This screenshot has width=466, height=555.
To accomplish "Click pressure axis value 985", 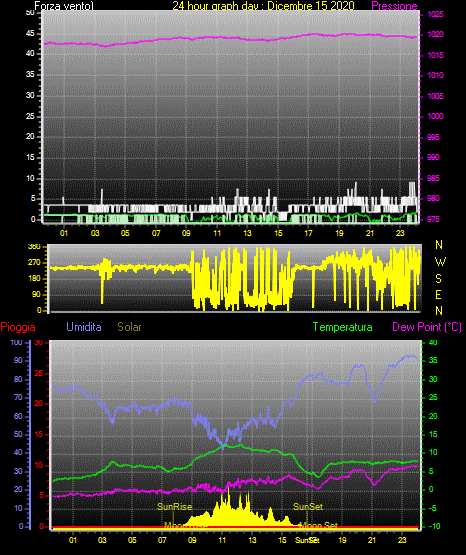I will [433, 178].
